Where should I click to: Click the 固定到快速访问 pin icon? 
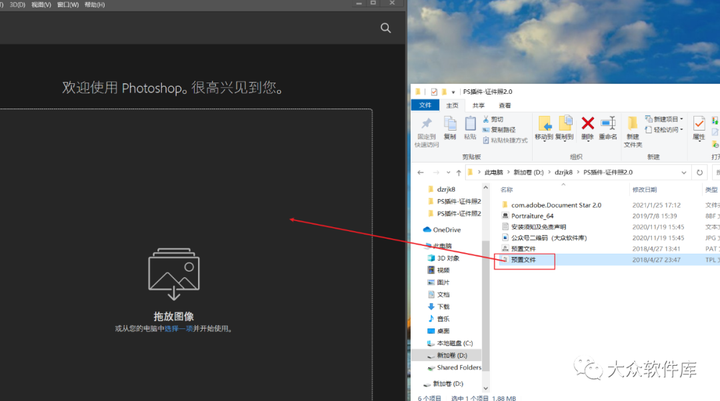(x=427, y=124)
